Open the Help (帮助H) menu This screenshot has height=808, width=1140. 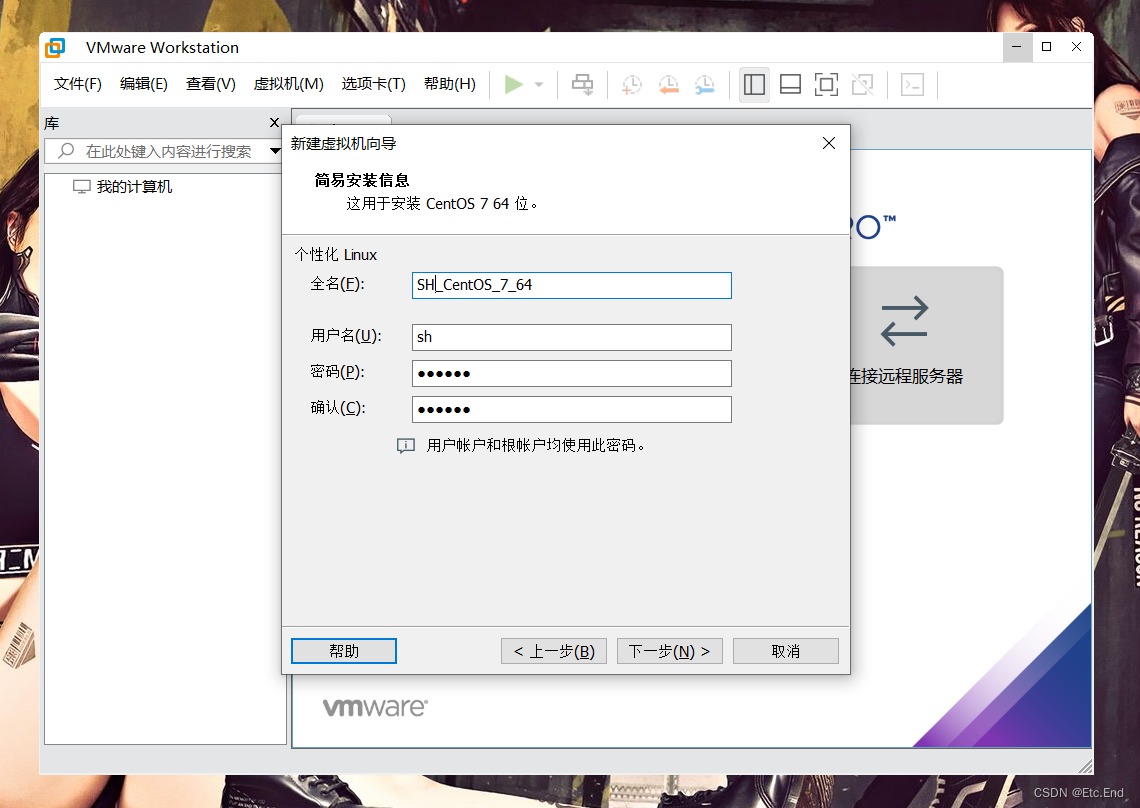[x=450, y=84]
